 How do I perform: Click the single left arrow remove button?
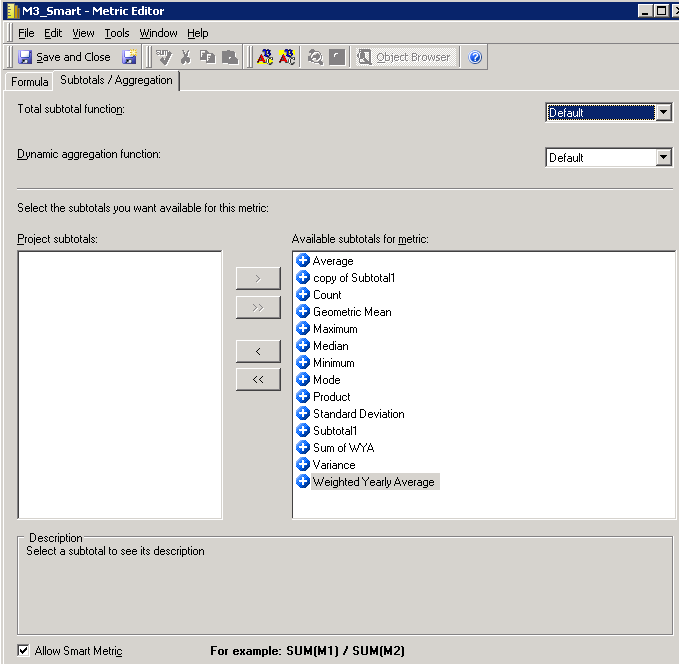[258, 350]
